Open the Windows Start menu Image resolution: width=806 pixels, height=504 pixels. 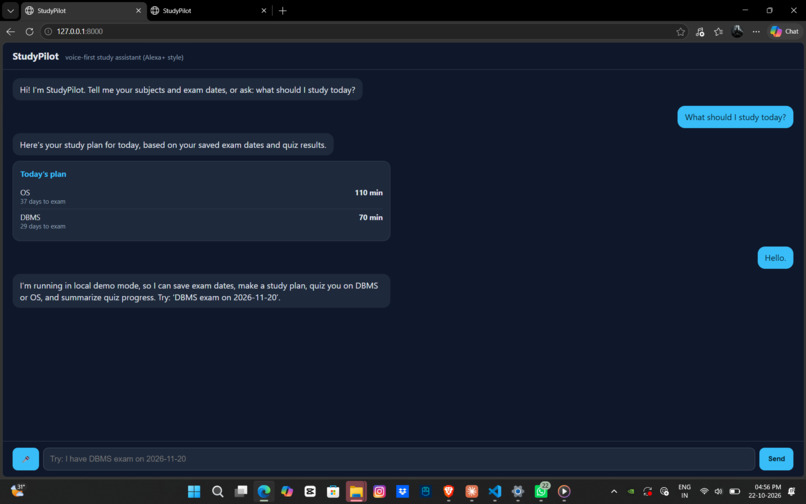(x=194, y=492)
